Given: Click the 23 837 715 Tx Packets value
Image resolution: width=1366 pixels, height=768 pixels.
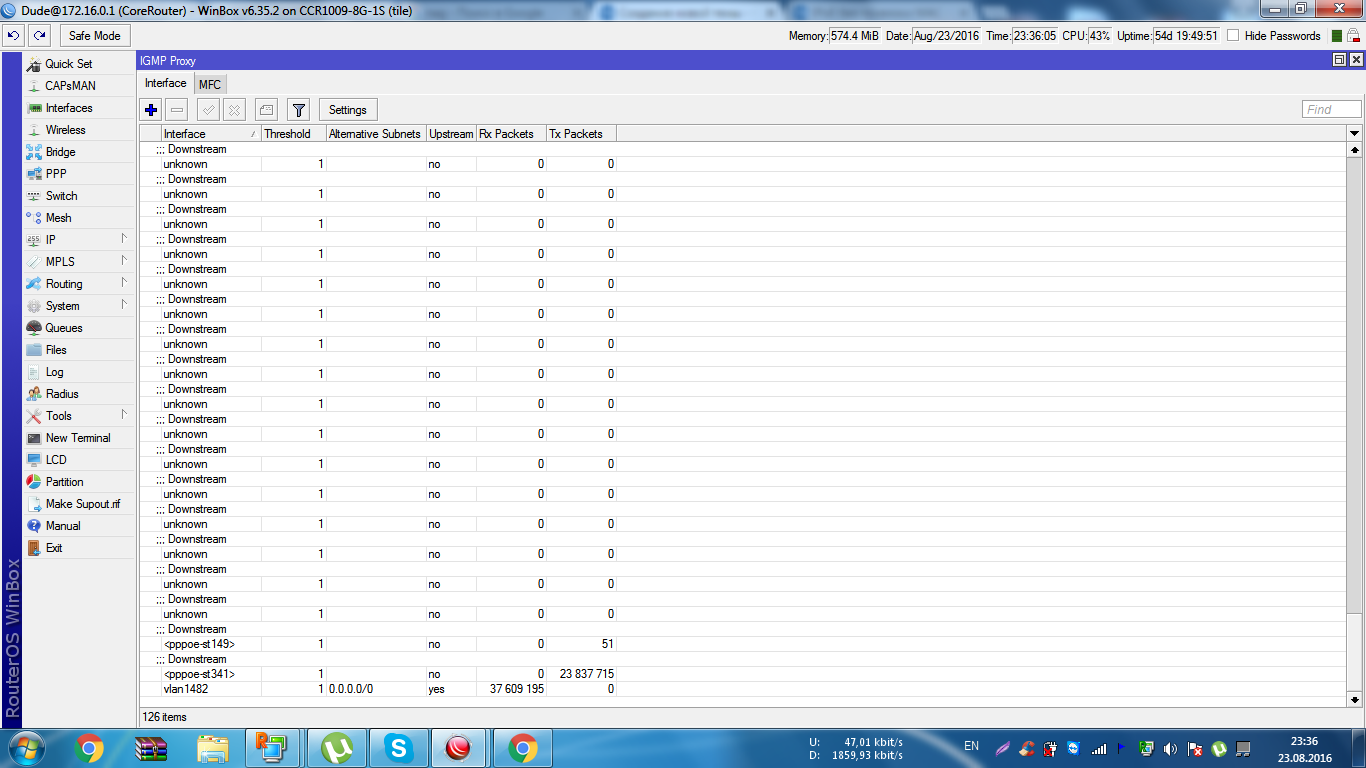Looking at the screenshot, I should [587, 674].
